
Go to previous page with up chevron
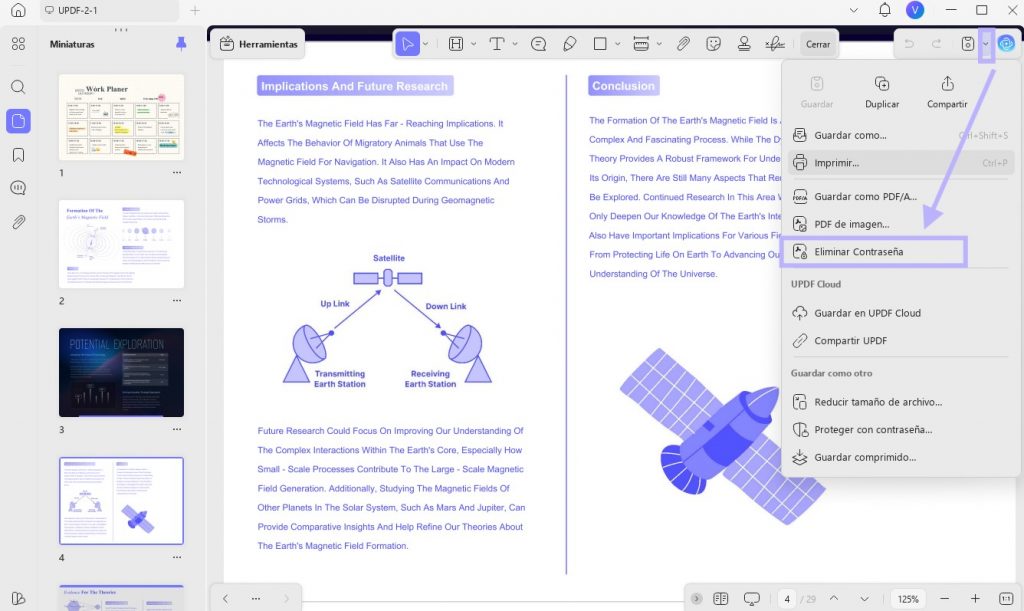pyautogui.click(x=834, y=599)
